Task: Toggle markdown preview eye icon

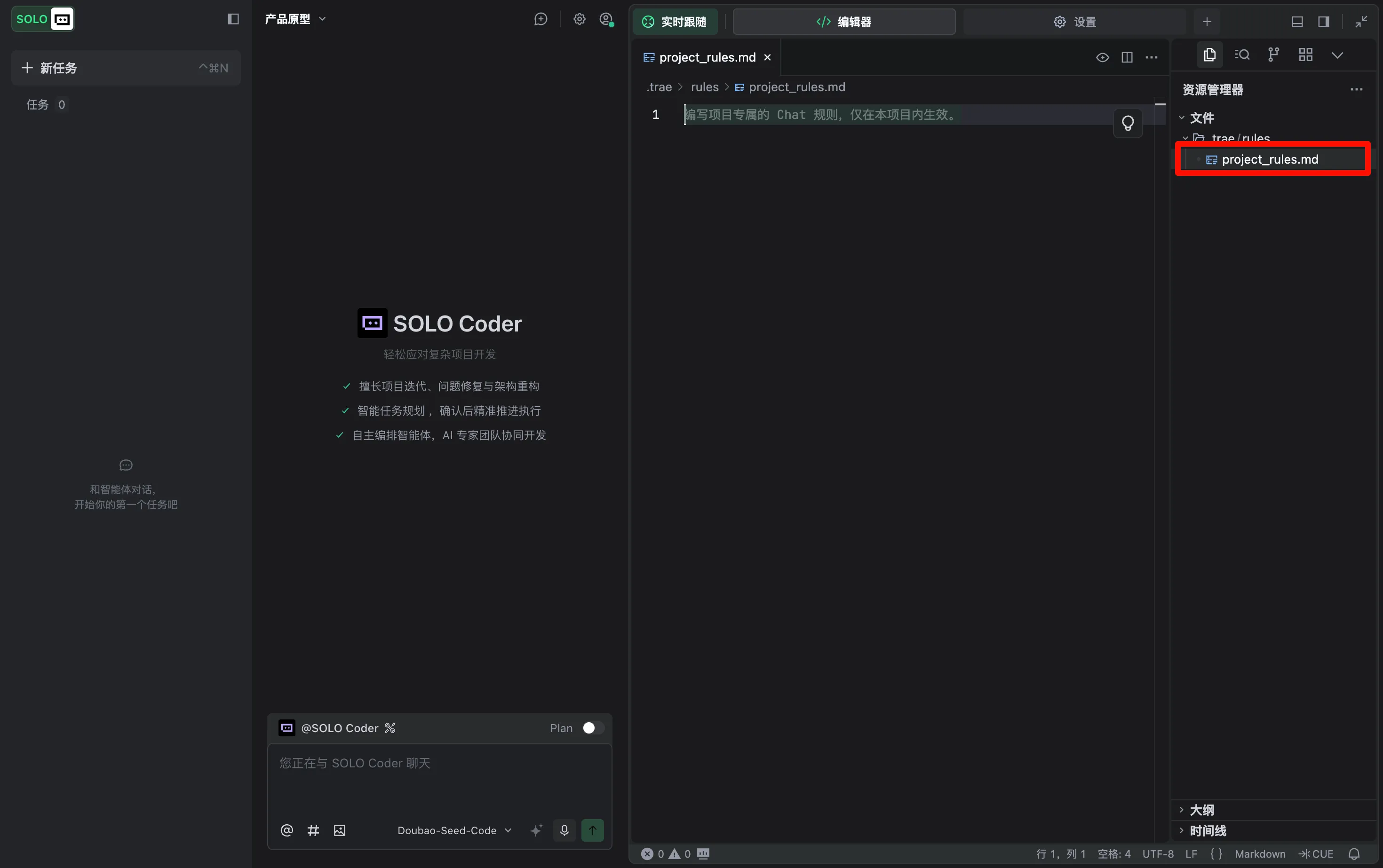Action: [x=1102, y=57]
